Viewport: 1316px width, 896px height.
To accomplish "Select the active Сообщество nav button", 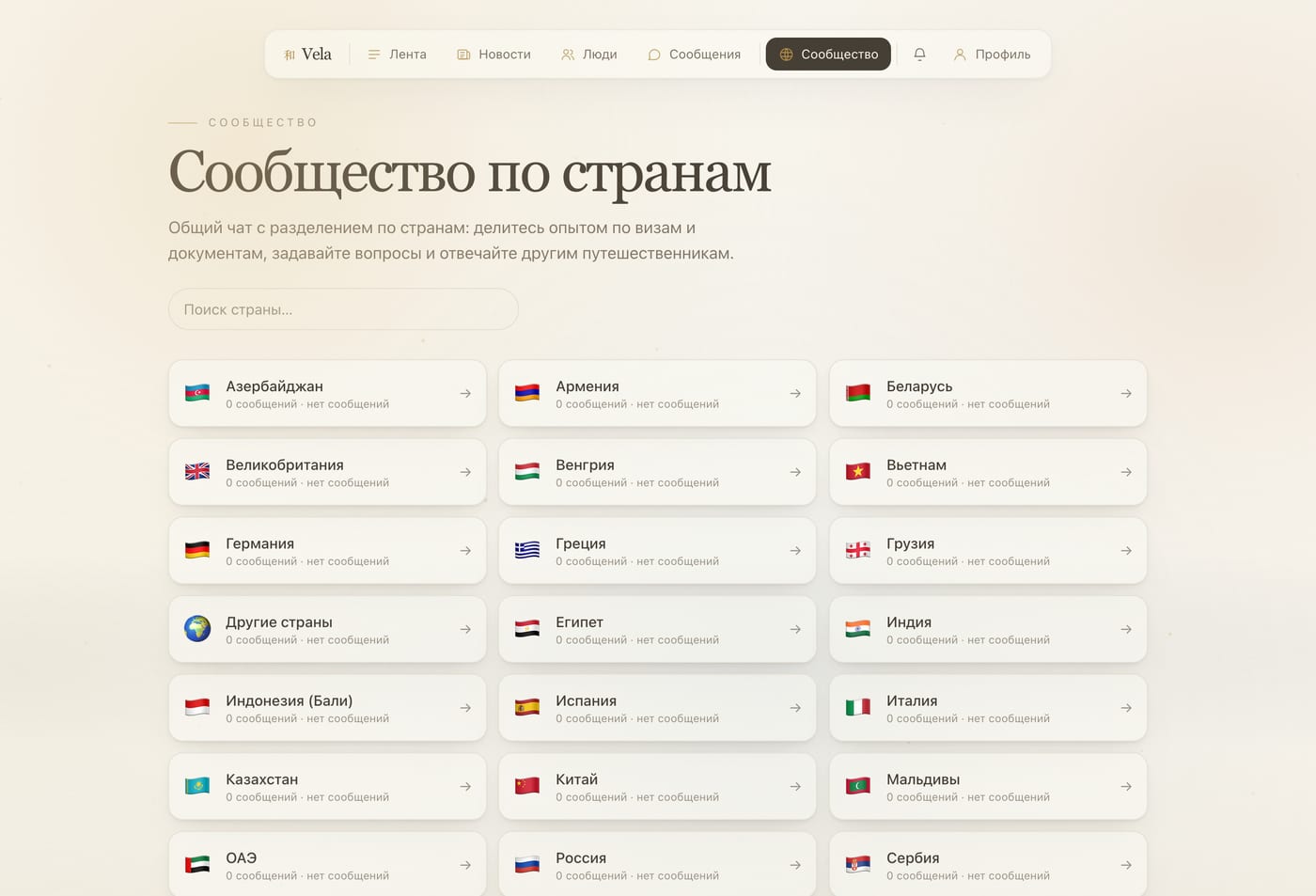I will pyautogui.click(x=828, y=55).
